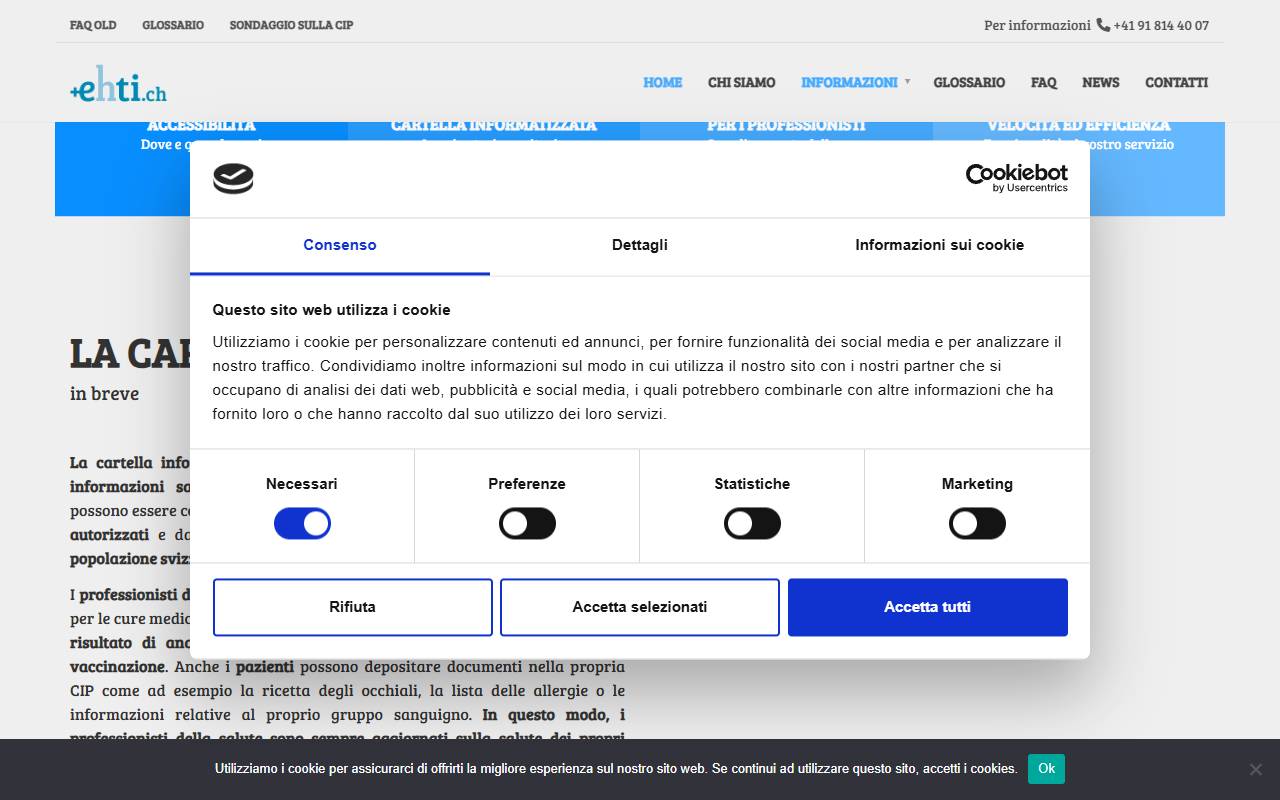
Task: Click the Accetta selezionati button
Action: click(x=640, y=607)
